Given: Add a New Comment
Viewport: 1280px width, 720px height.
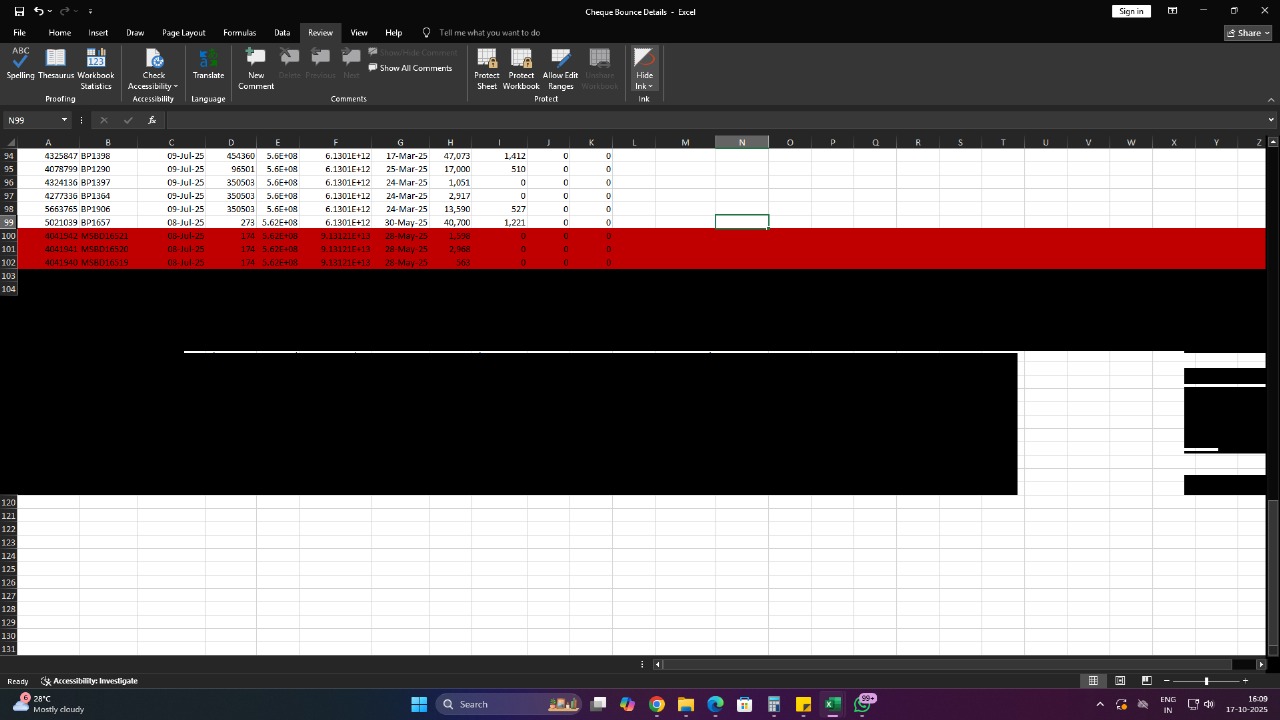Looking at the screenshot, I should pos(256,64).
